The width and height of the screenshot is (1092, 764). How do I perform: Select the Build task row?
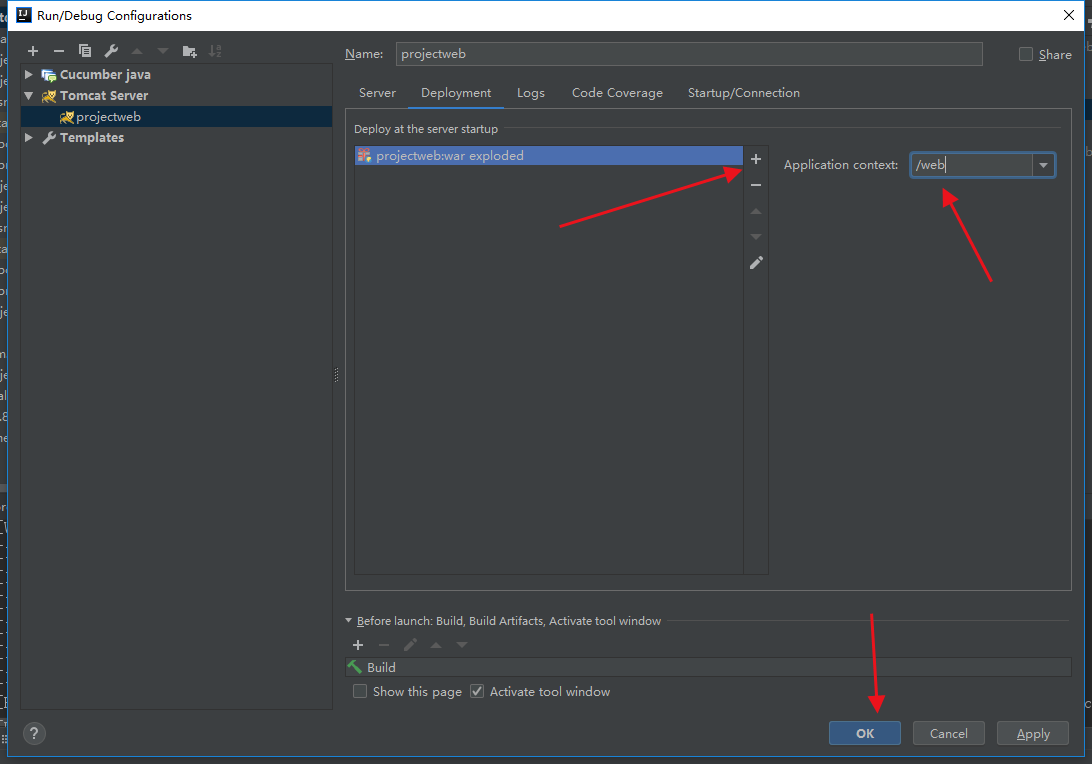pos(708,667)
